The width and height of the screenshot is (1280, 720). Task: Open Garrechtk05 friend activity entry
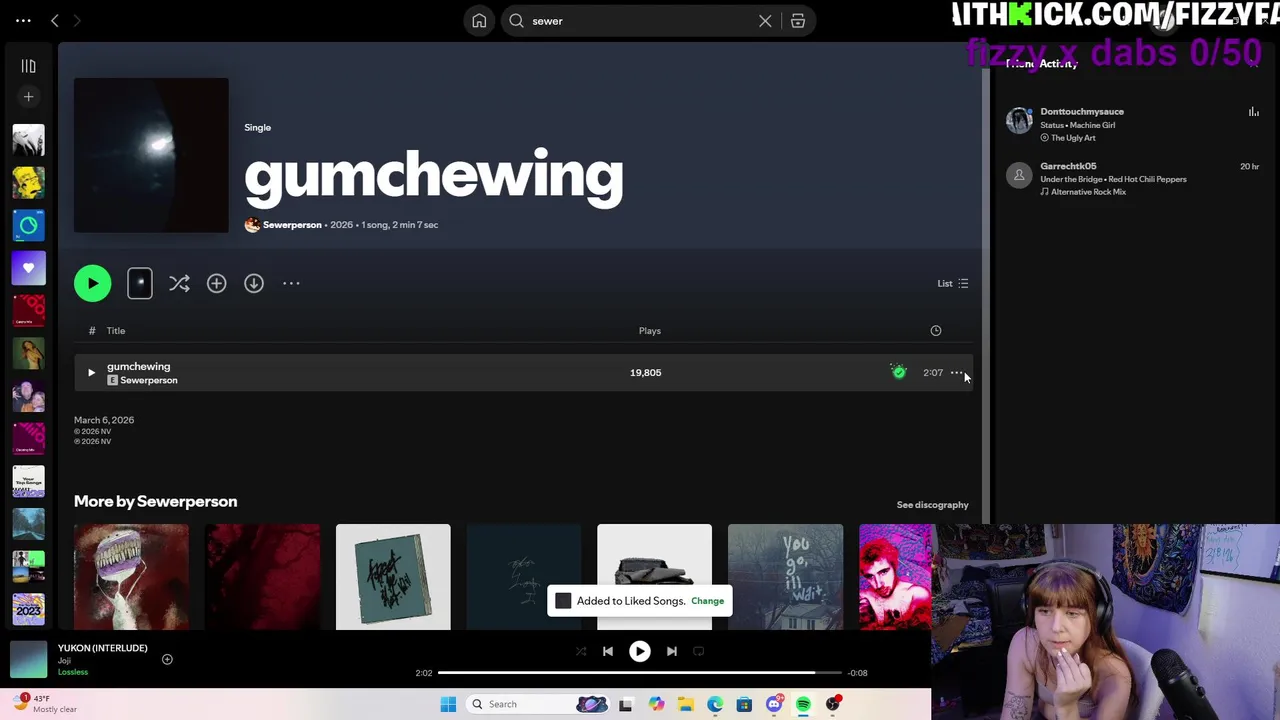pos(1133,178)
